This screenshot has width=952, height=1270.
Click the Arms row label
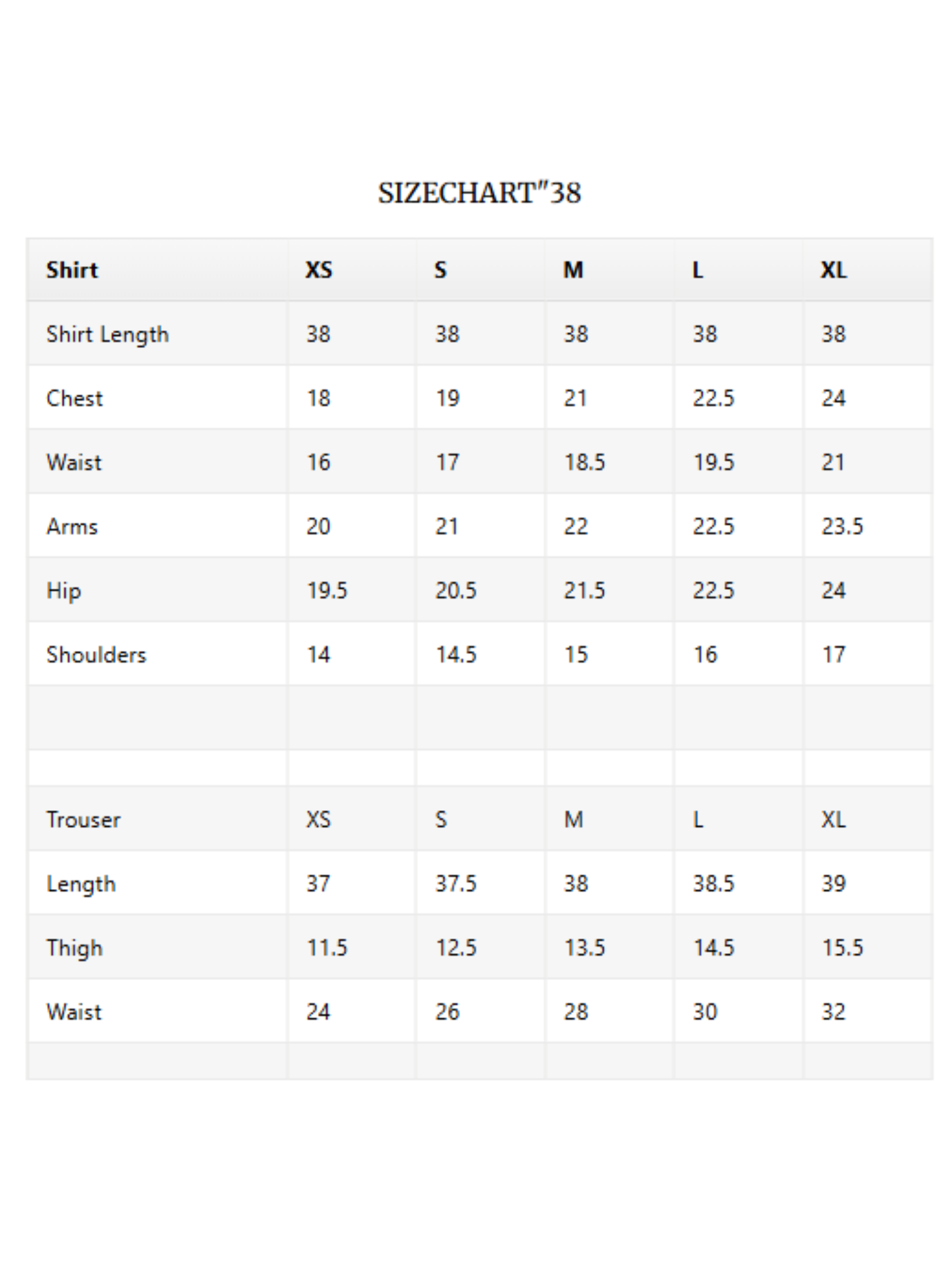72,526
